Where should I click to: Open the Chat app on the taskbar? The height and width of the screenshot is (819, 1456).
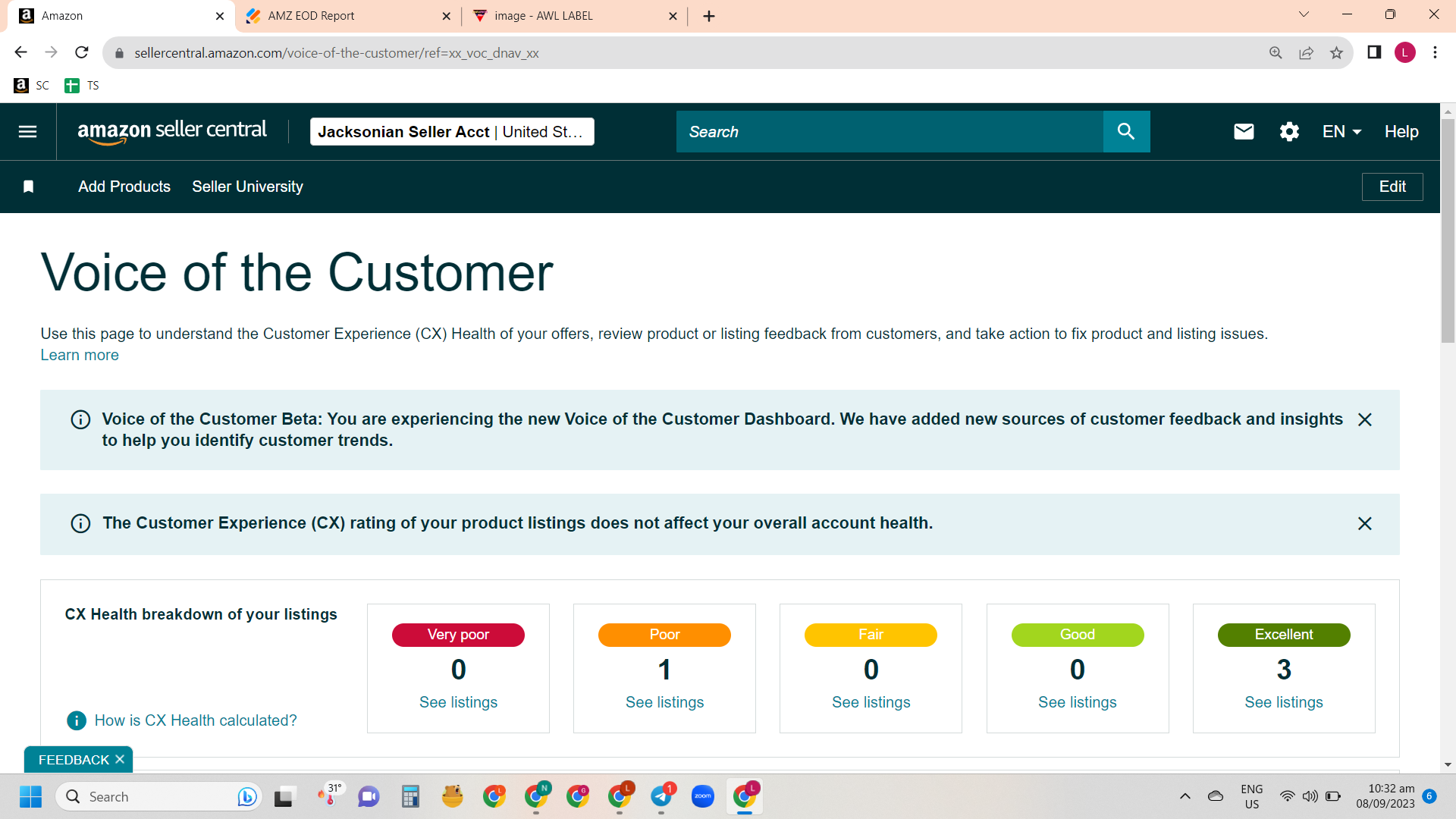coord(369,796)
